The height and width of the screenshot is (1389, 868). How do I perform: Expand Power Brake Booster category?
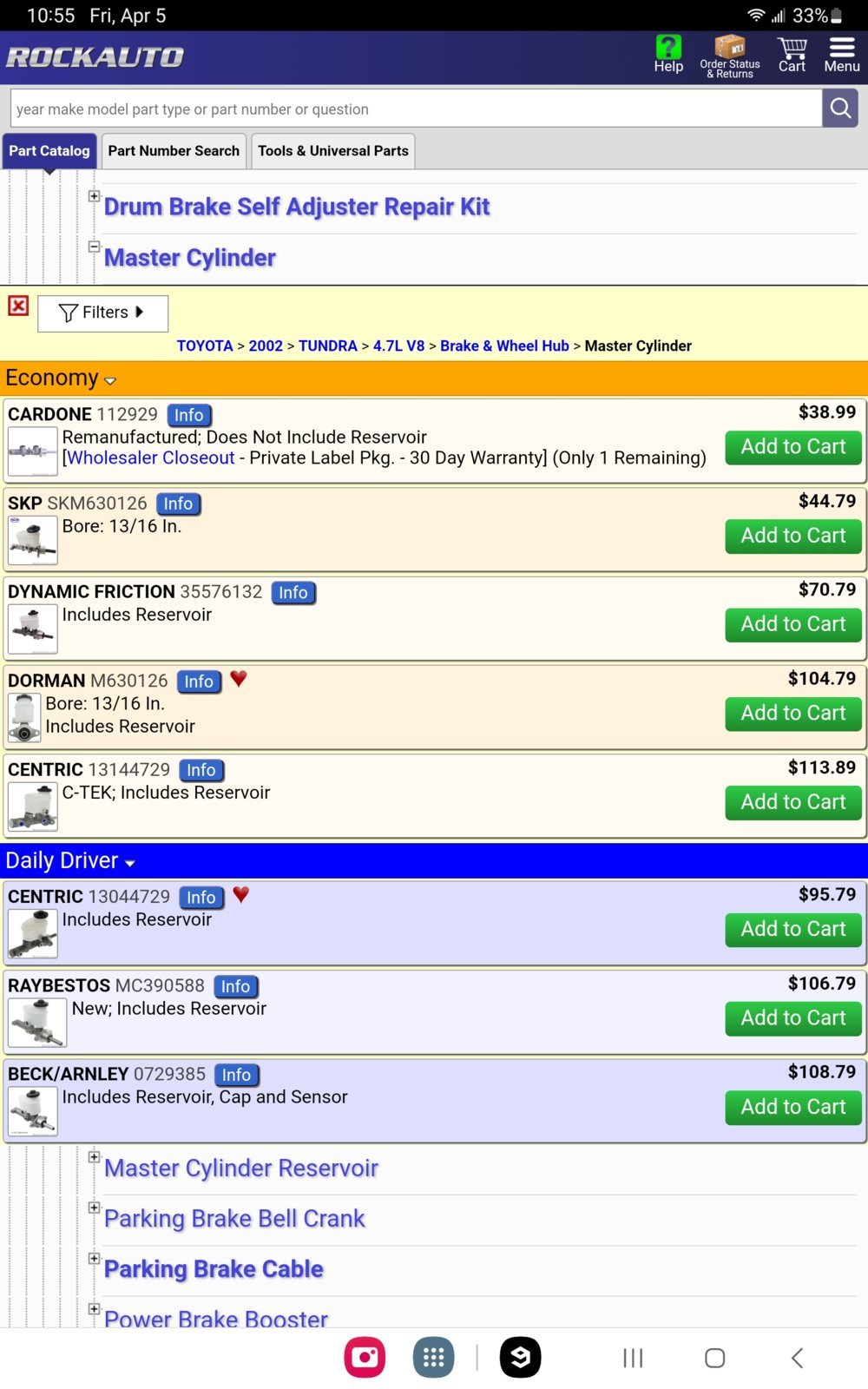click(x=94, y=1308)
